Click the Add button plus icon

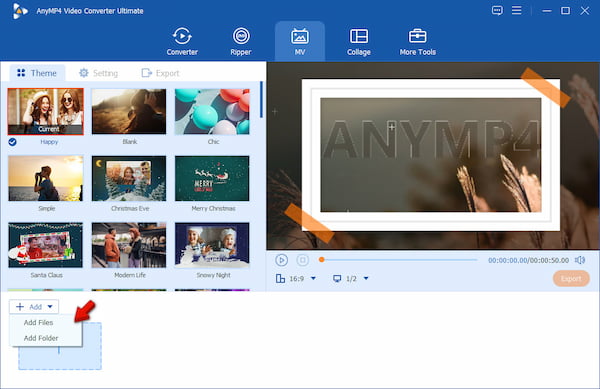point(20,307)
